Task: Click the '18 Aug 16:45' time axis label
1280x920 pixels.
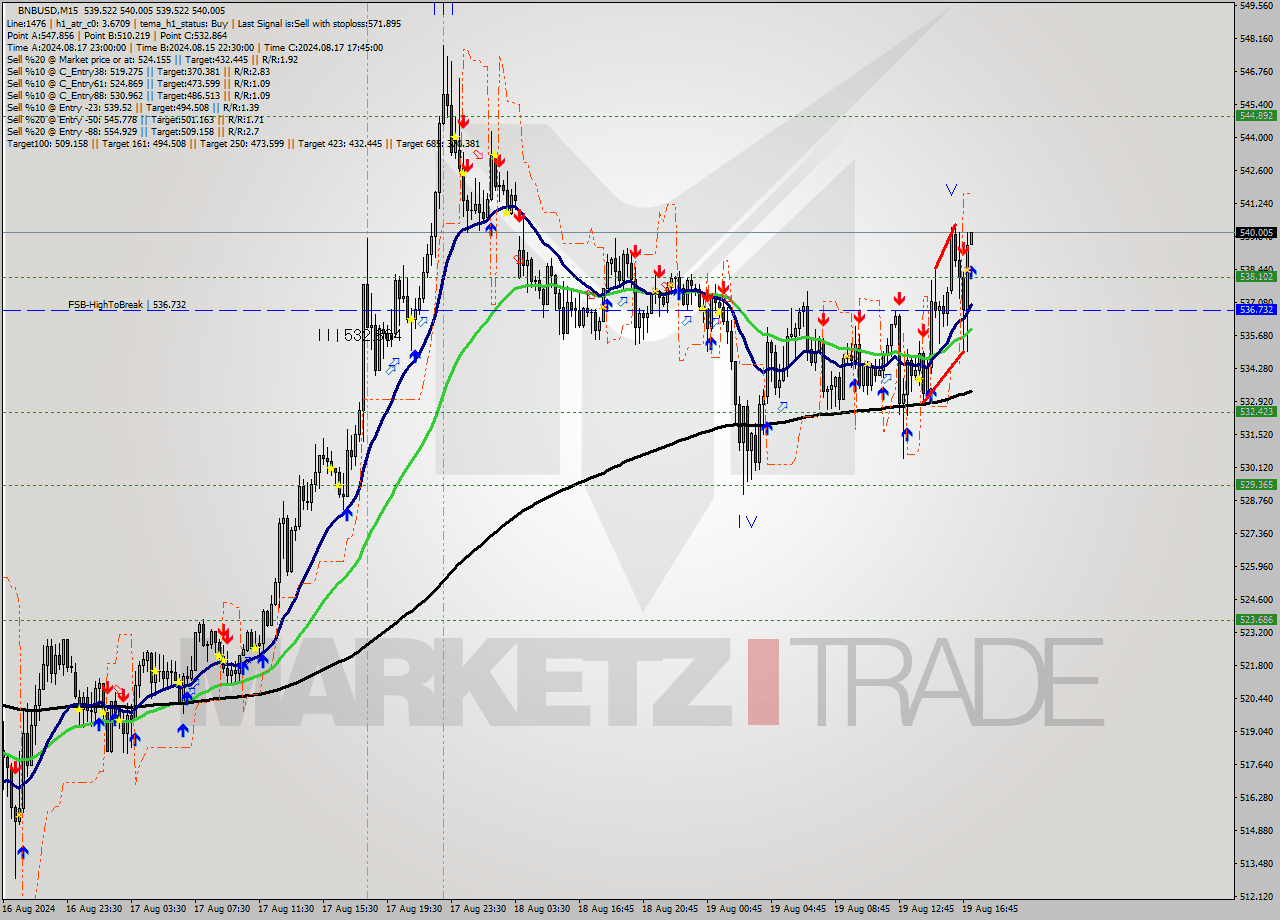Action: [606, 909]
